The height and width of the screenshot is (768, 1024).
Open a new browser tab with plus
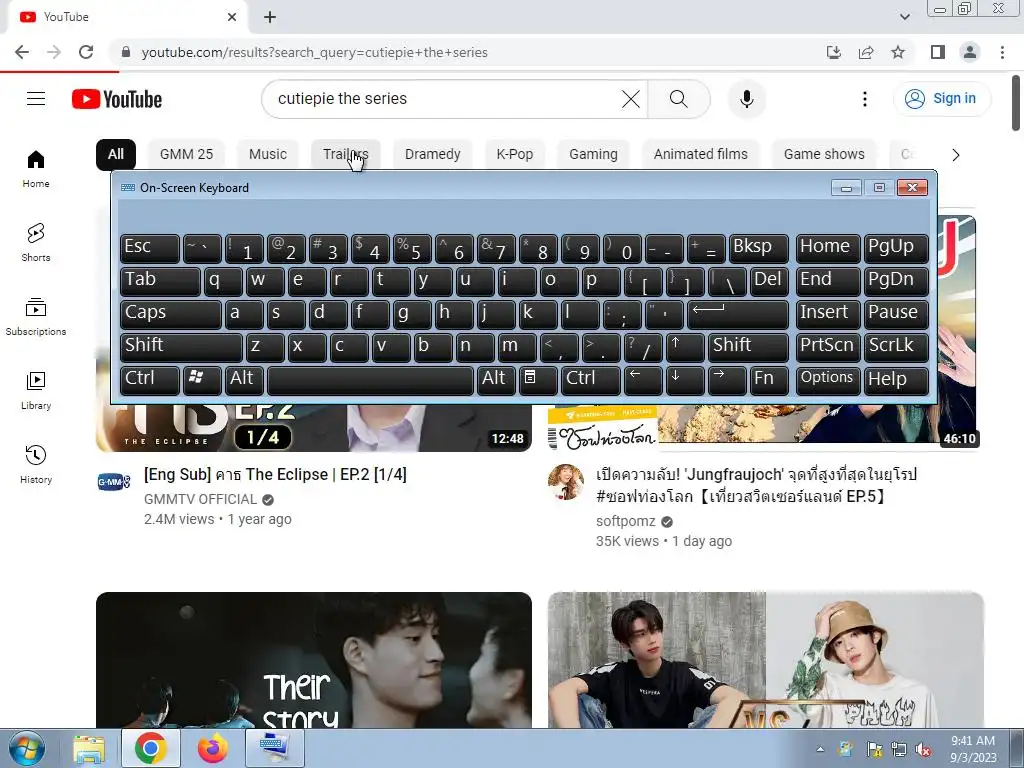point(270,18)
